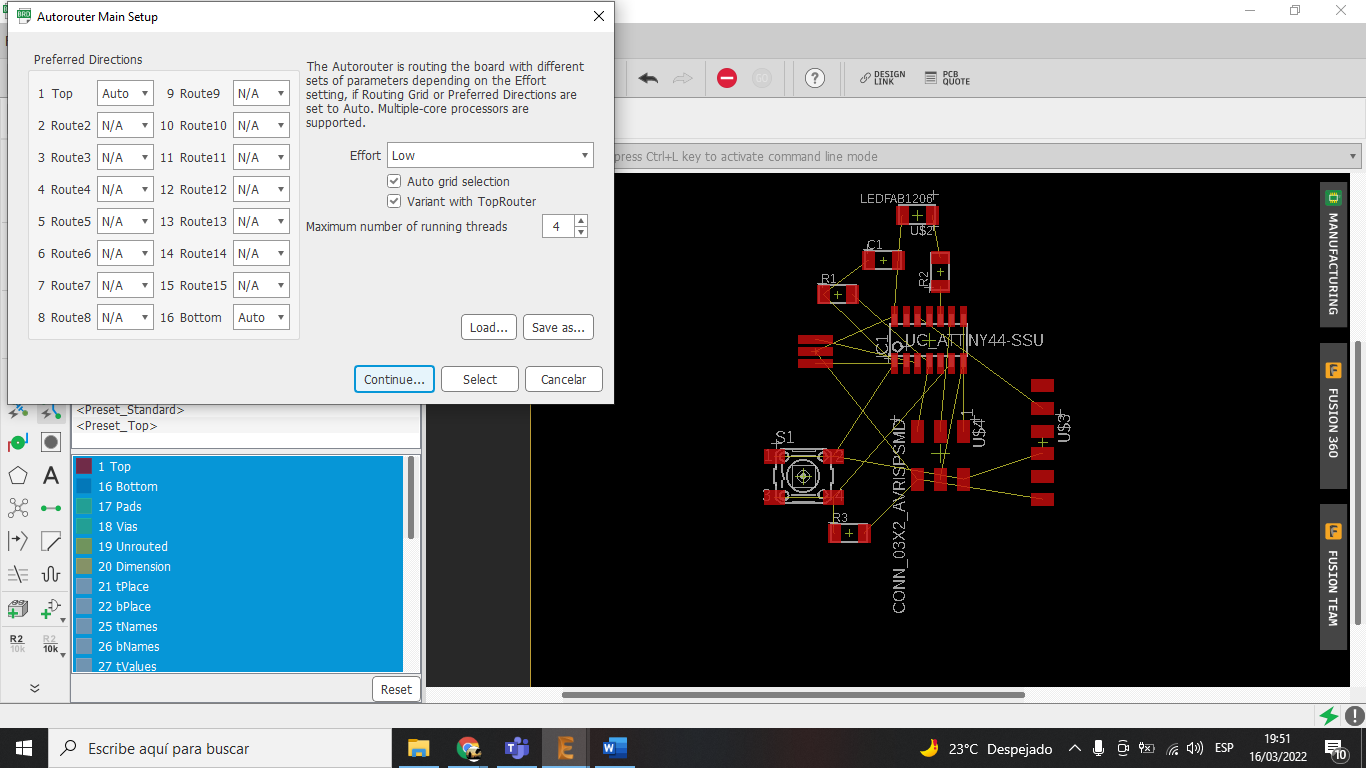This screenshot has height=768, width=1366.
Task: Open the Fusion Team side panel
Action: (1333, 575)
